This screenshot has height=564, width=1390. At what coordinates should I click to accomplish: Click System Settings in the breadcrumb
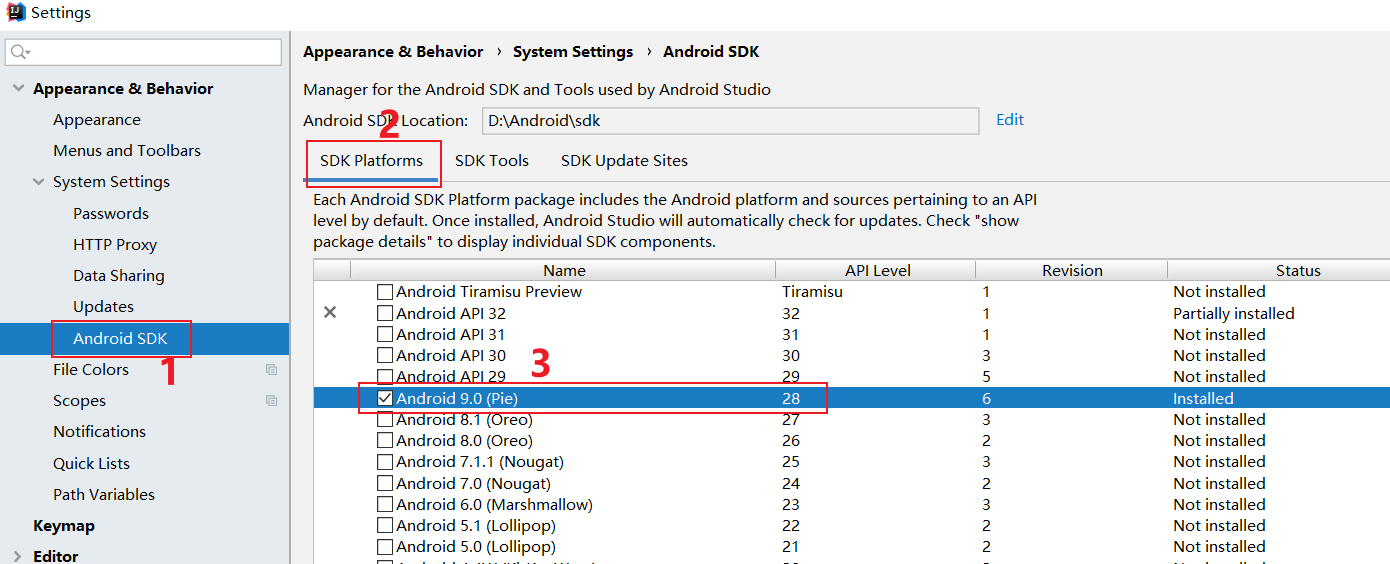click(573, 52)
